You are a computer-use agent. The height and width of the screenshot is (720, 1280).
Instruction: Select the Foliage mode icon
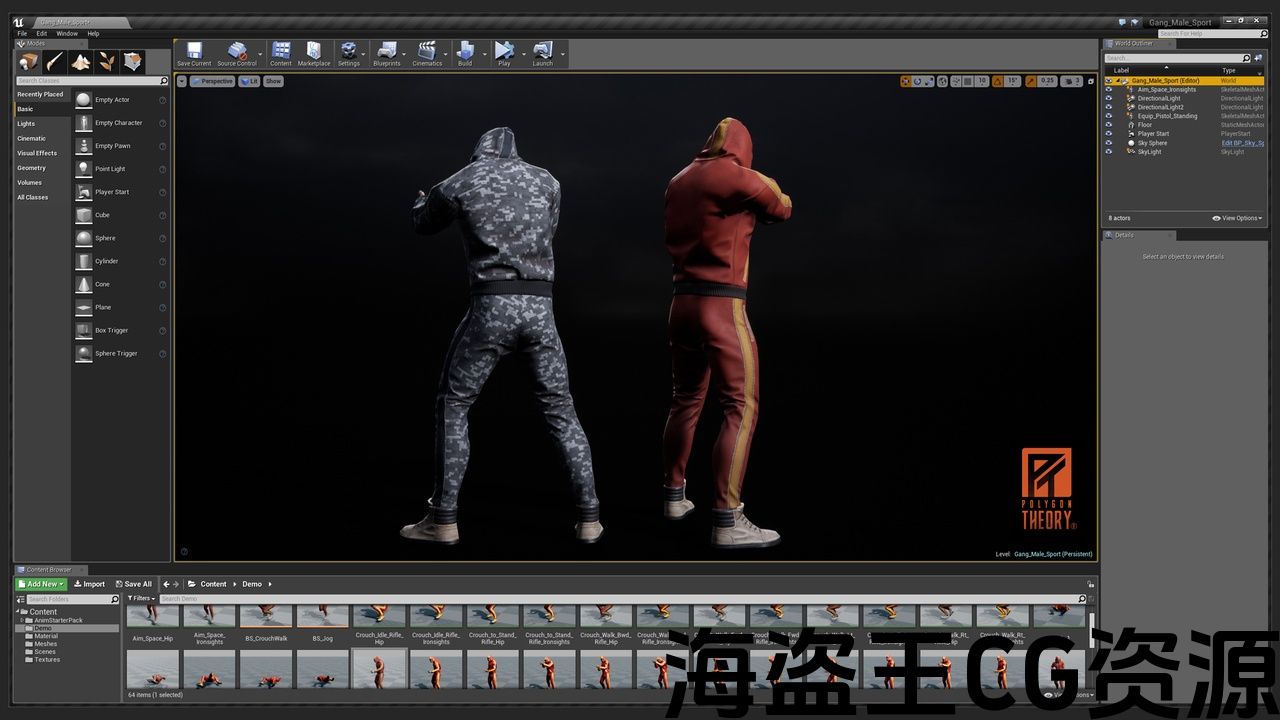(x=106, y=62)
